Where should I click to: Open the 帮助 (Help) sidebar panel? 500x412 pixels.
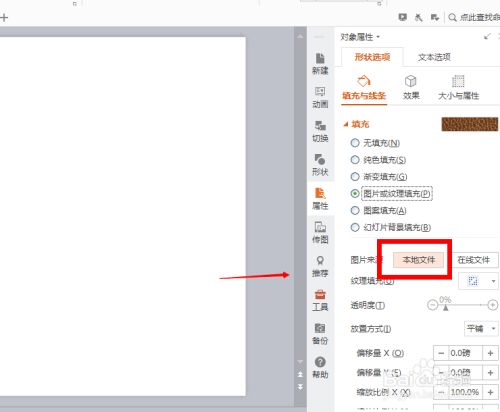click(320, 368)
